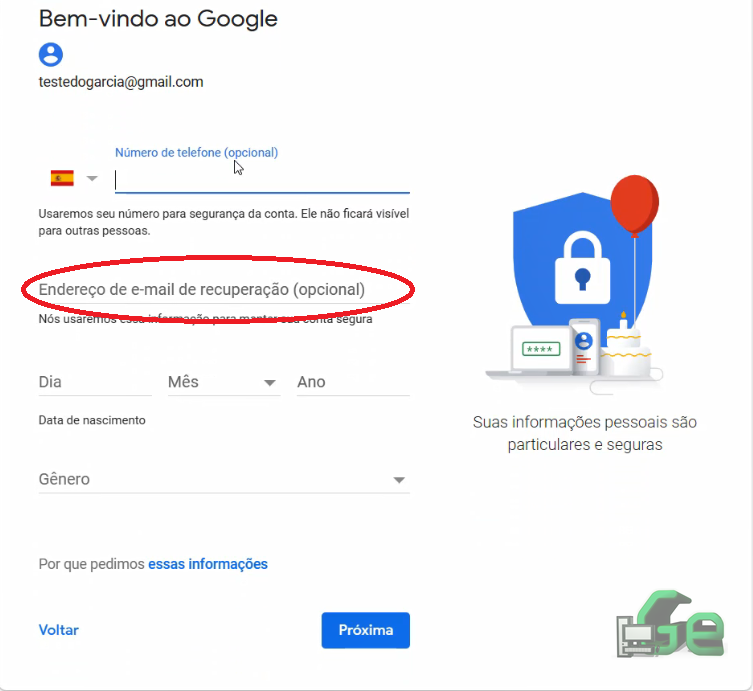Click the blue account avatar icon
Screen dimensions: 753x691
[x=50, y=54]
